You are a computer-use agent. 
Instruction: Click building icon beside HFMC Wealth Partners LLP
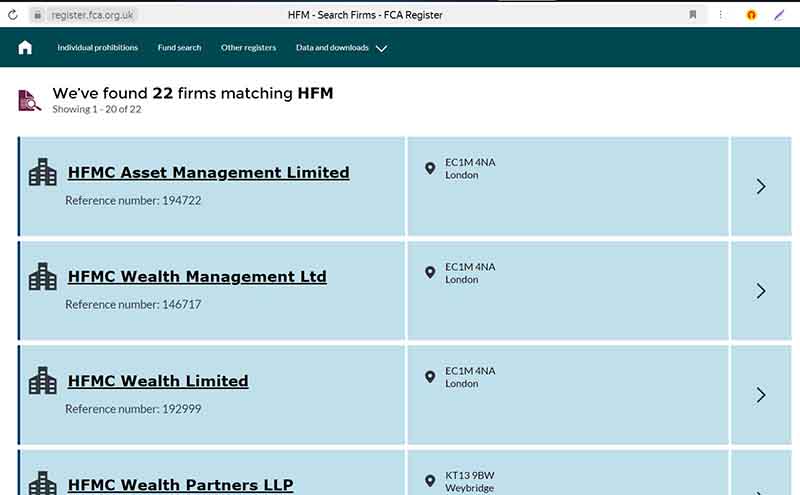tap(43, 483)
